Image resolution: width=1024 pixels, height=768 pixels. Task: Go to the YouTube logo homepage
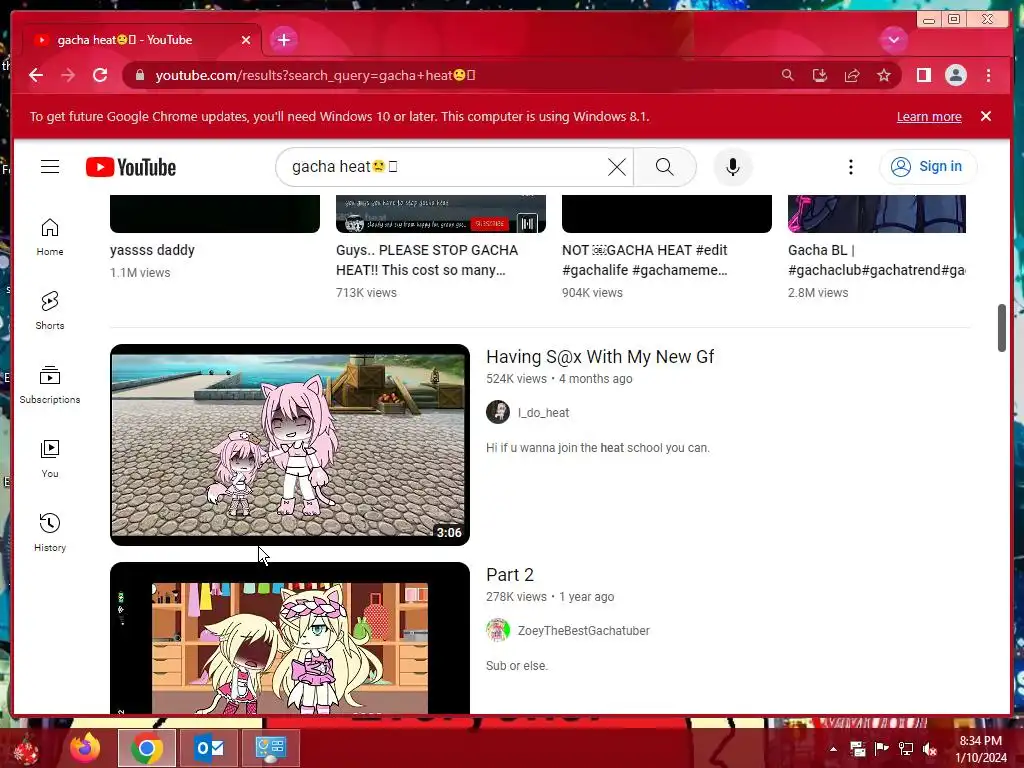tap(131, 167)
